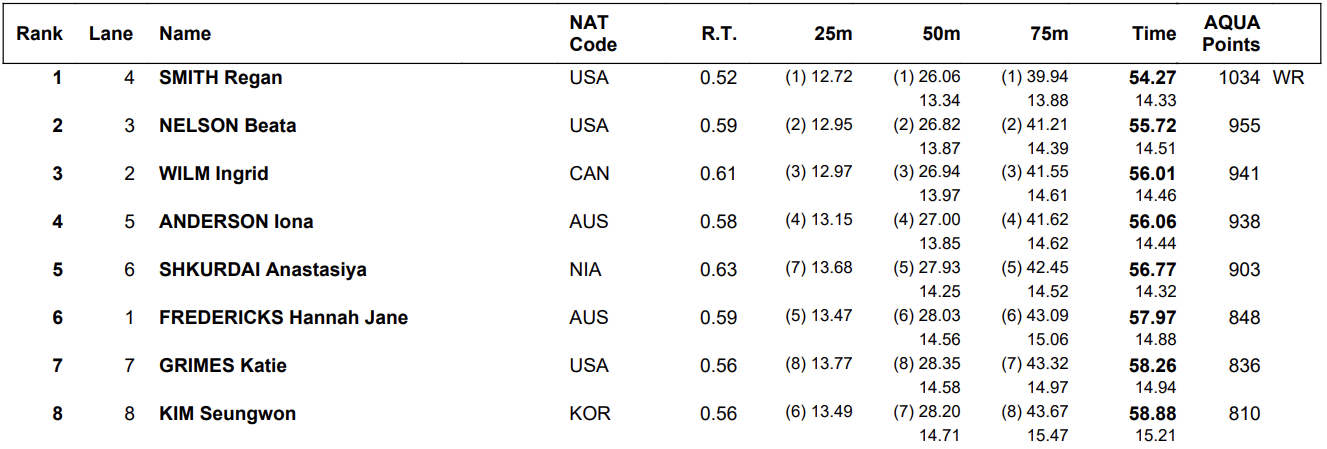The width and height of the screenshot is (1327, 449).
Task: Click the NIA nation code
Action: coord(586,269)
